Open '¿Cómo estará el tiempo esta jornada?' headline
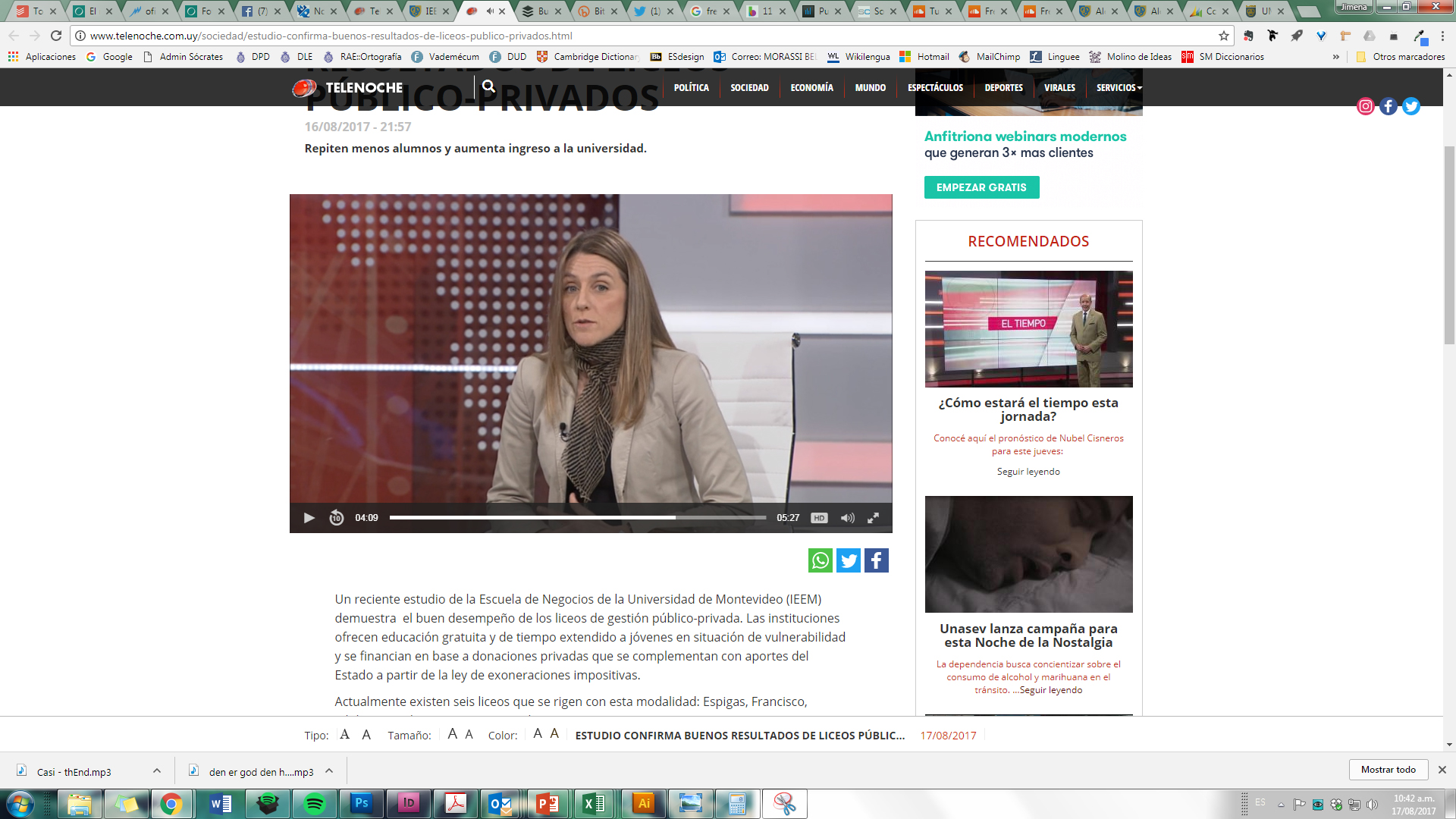 pos(1029,409)
